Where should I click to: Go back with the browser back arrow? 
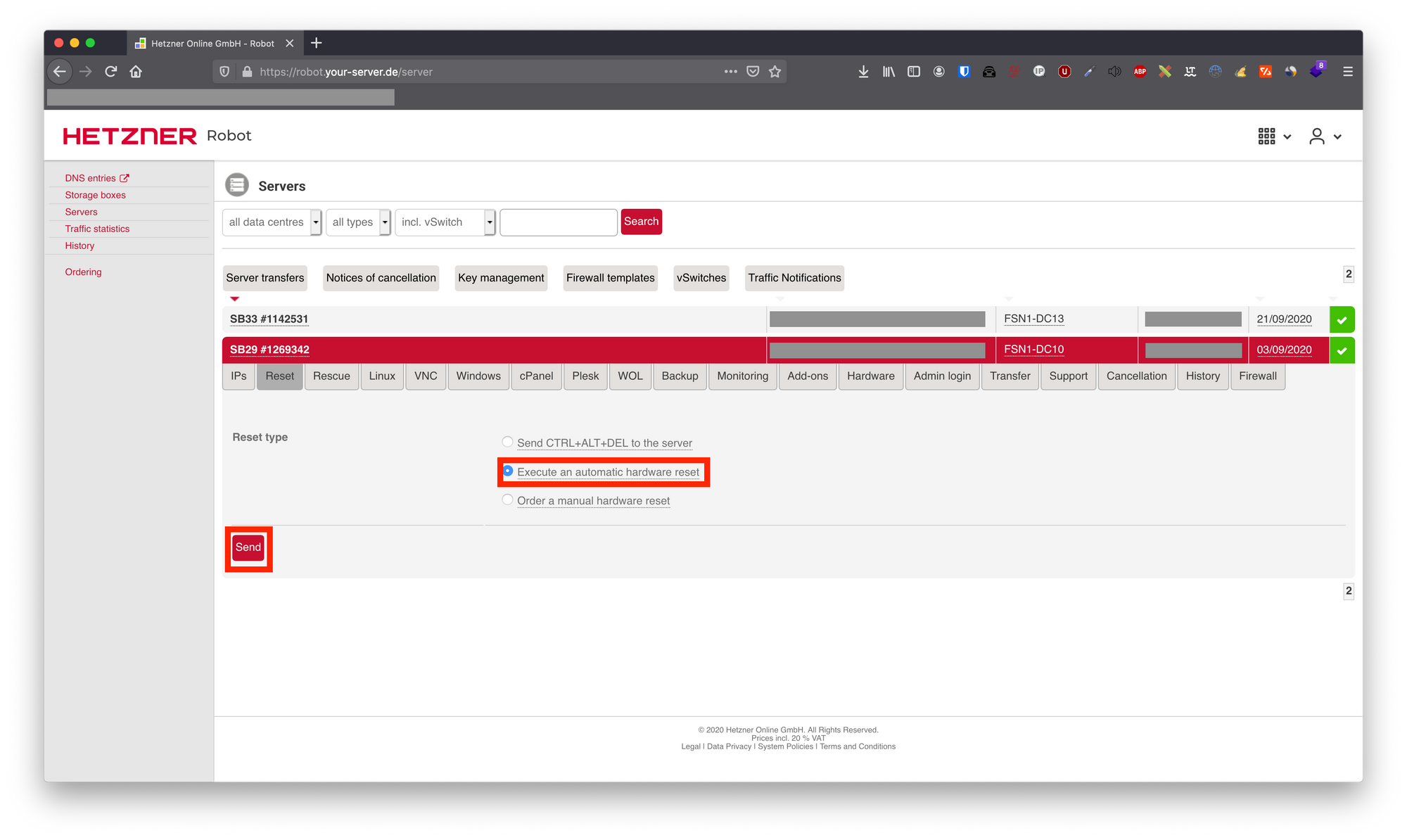(x=60, y=72)
